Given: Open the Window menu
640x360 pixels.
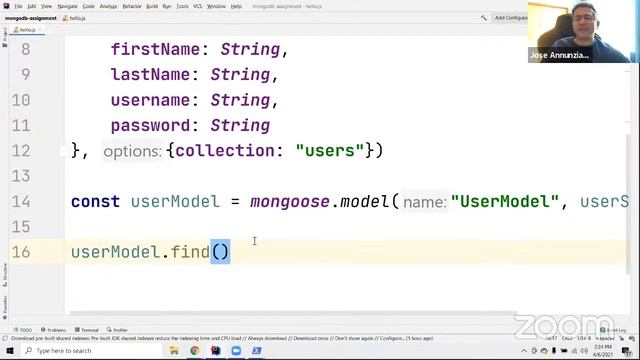Looking at the screenshot, I should 216,6.
